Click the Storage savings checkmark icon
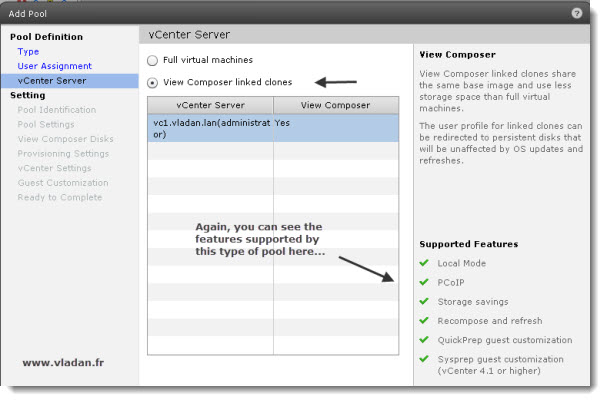The width and height of the screenshot is (605, 401). pyautogui.click(x=424, y=301)
